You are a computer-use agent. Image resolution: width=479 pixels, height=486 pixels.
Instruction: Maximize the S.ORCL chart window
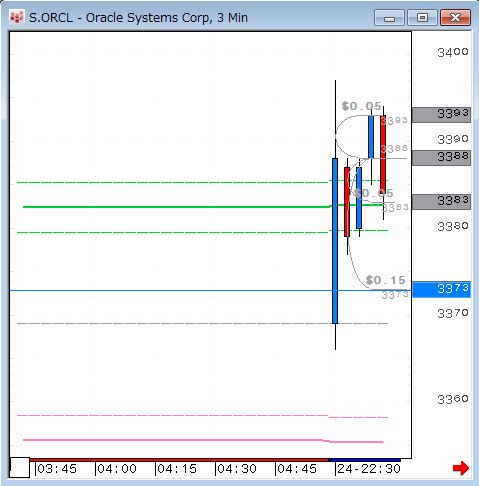tap(422, 17)
